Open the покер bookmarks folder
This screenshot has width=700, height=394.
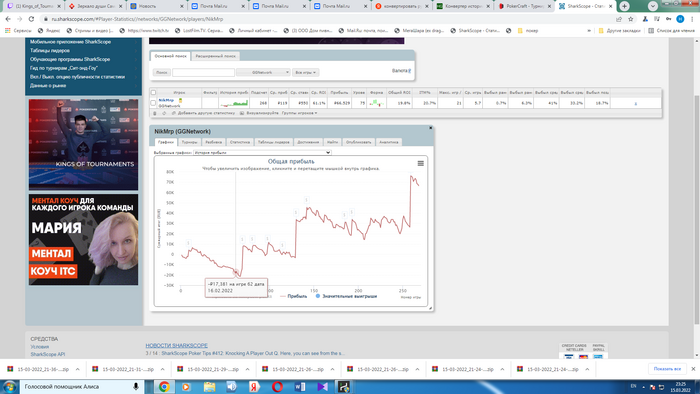[x=528, y=31]
